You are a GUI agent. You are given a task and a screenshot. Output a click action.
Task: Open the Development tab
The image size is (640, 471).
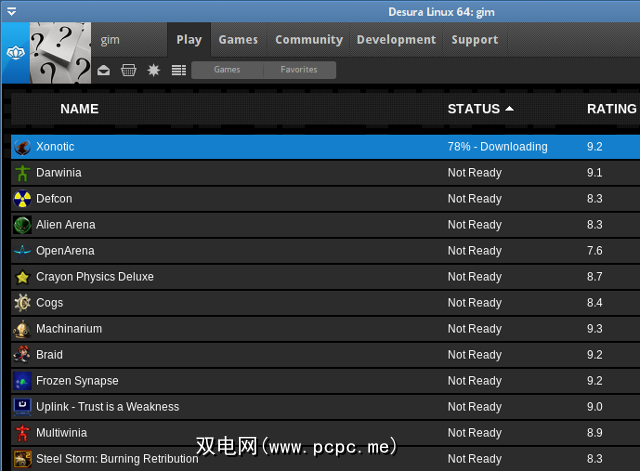coord(396,40)
